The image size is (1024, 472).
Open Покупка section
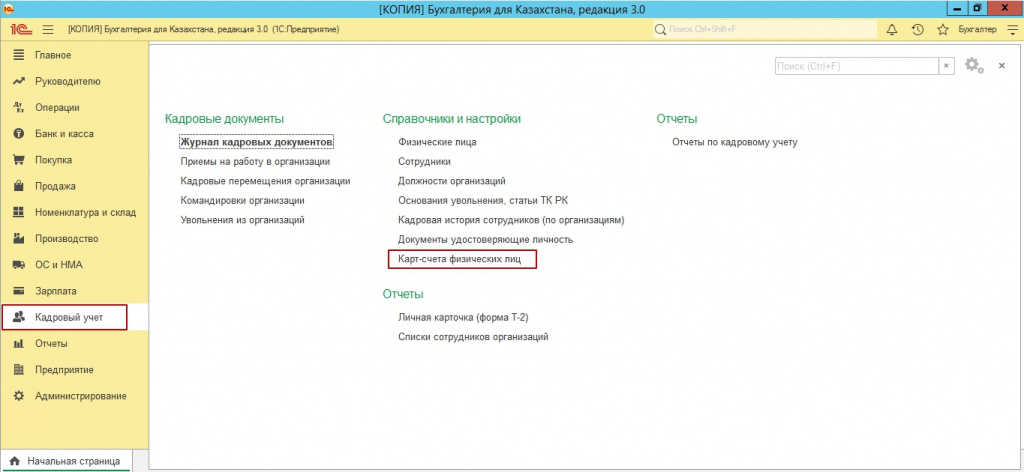74,160
